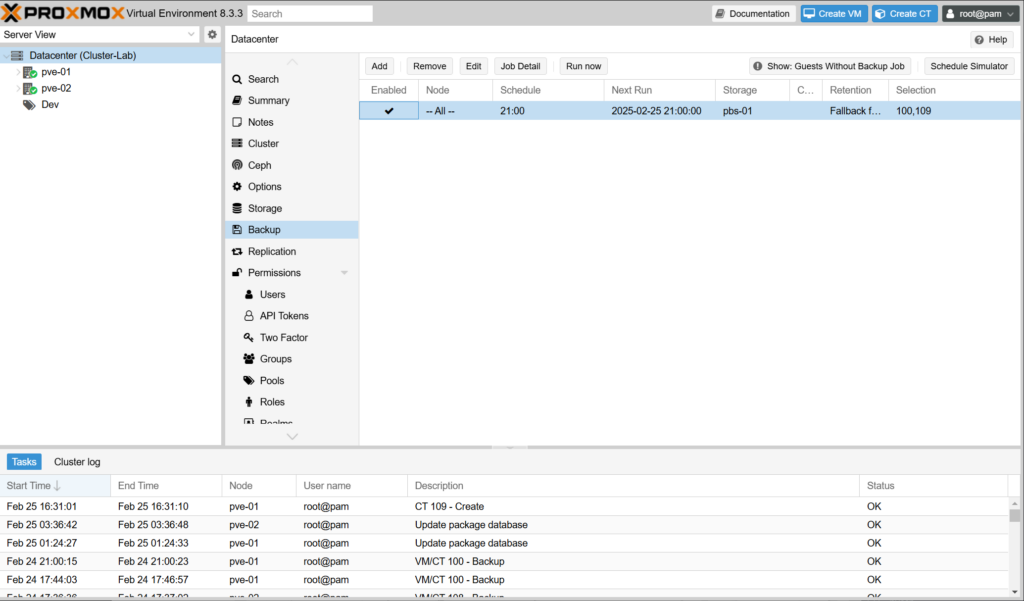Toggle the Enabled checkmark of the backup job
1024x601 pixels.
coord(389,111)
